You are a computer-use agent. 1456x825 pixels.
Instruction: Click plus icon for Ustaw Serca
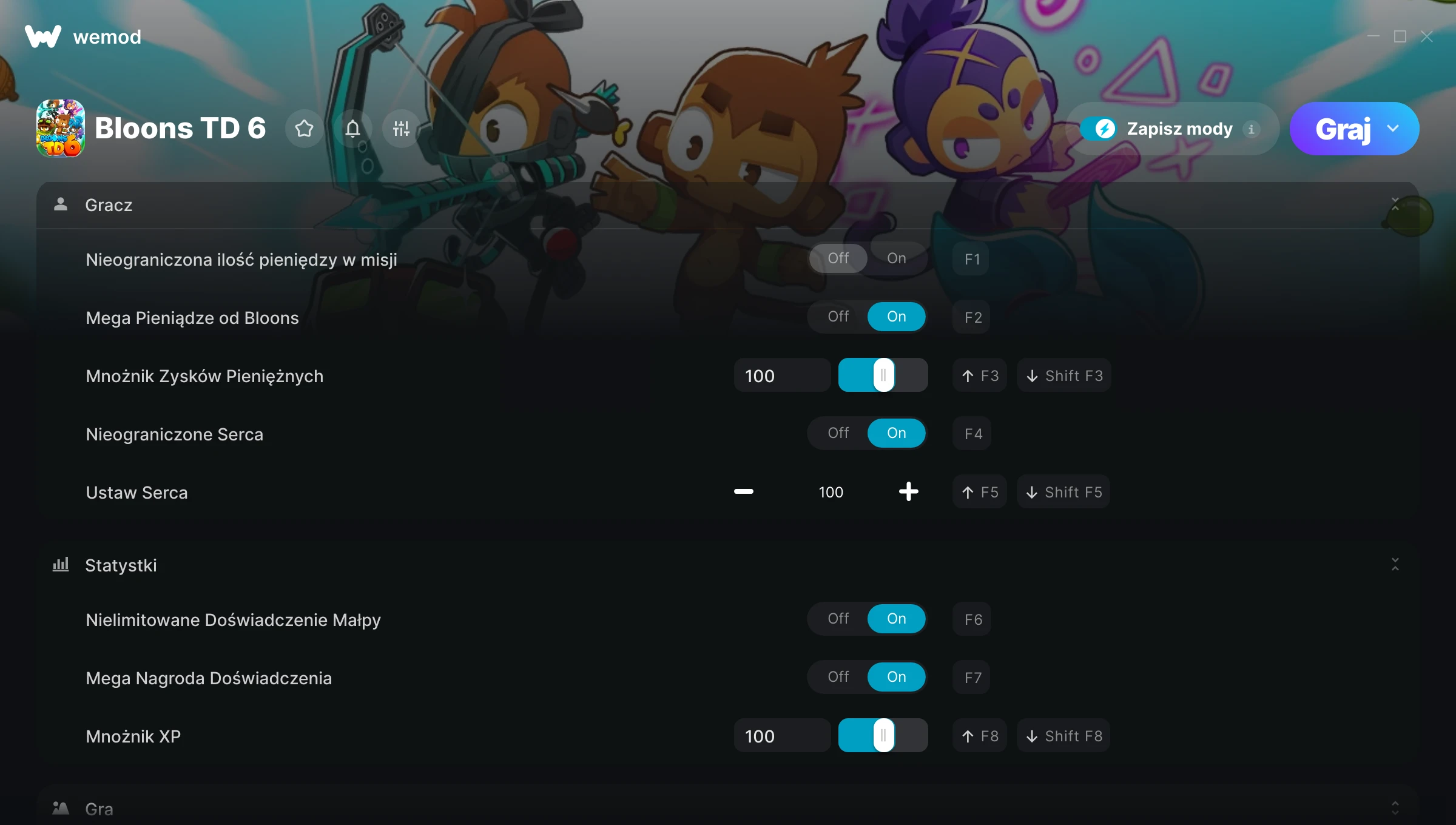908,491
